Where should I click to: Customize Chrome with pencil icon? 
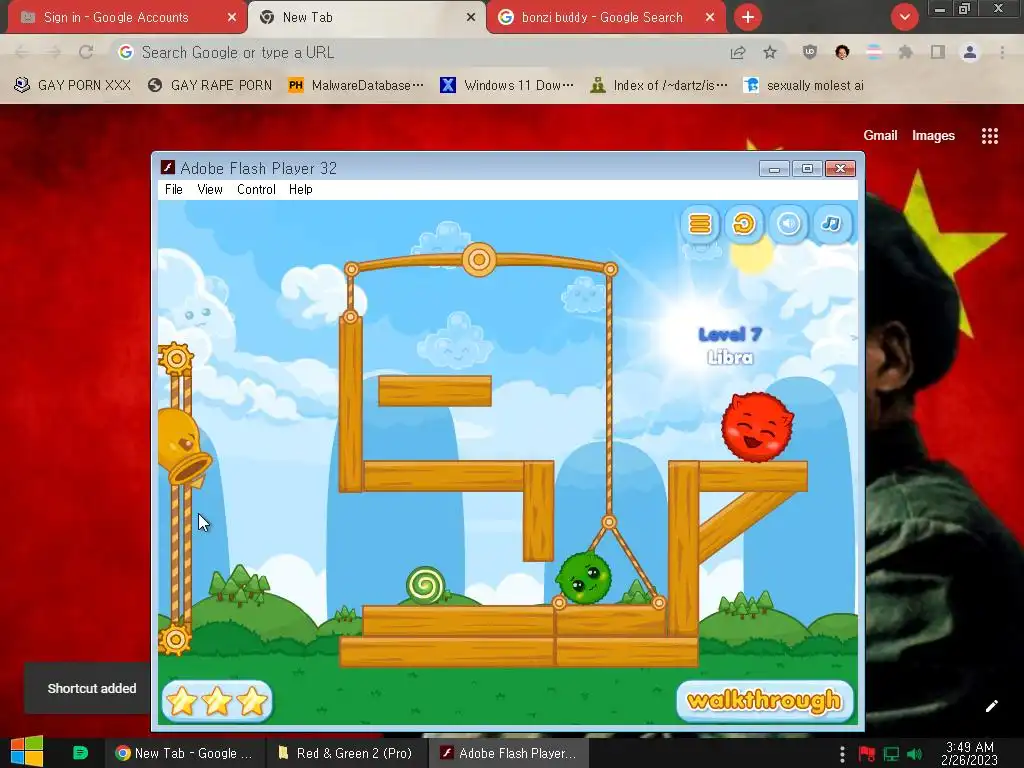click(x=991, y=706)
